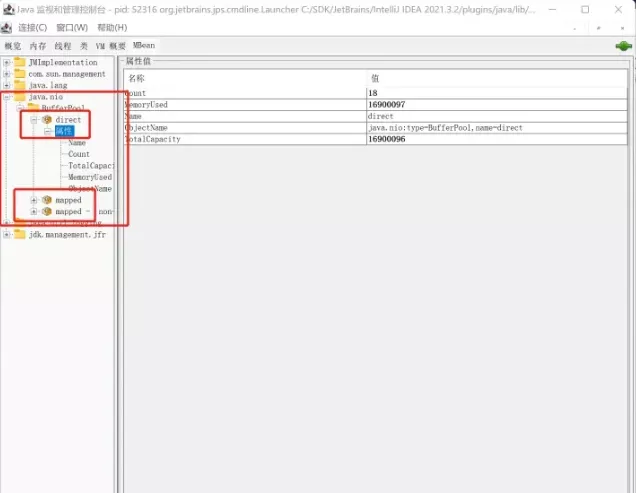This screenshot has width=636, height=493.
Task: Switch to the VM 概要 tab
Action: (110, 46)
